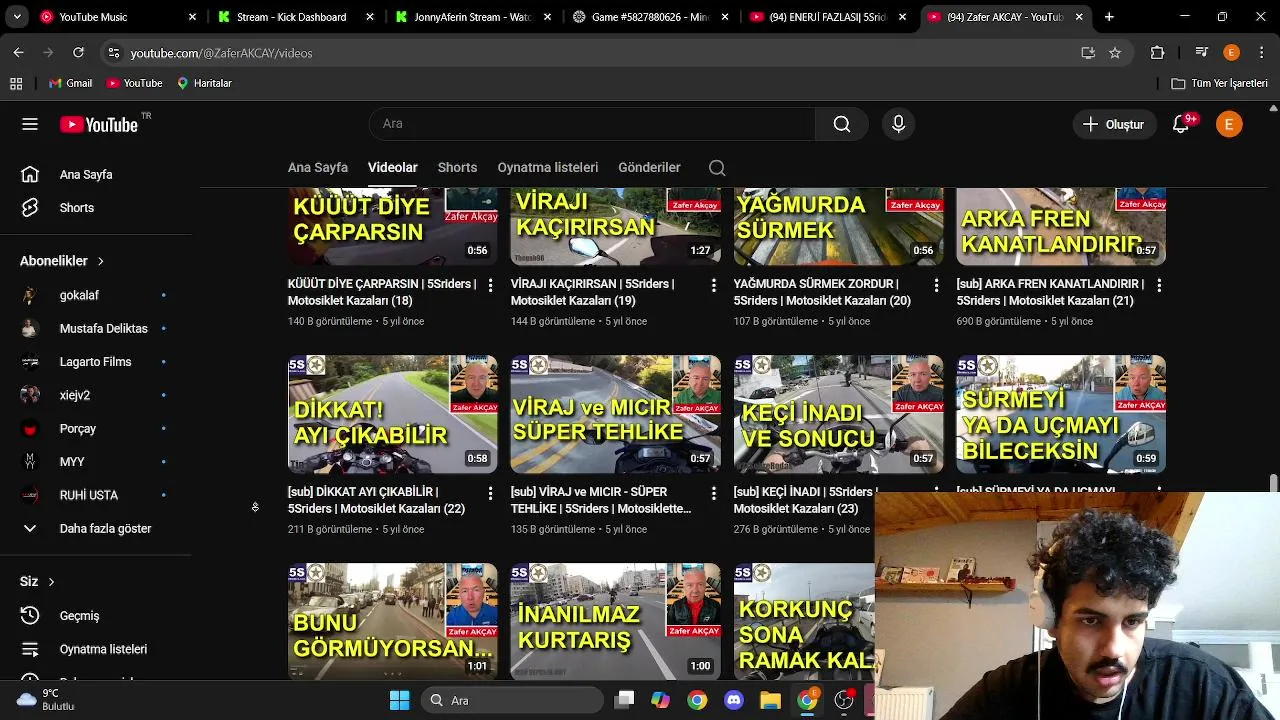The image size is (1280, 720).
Task: Open the notifications bell
Action: (1181, 124)
